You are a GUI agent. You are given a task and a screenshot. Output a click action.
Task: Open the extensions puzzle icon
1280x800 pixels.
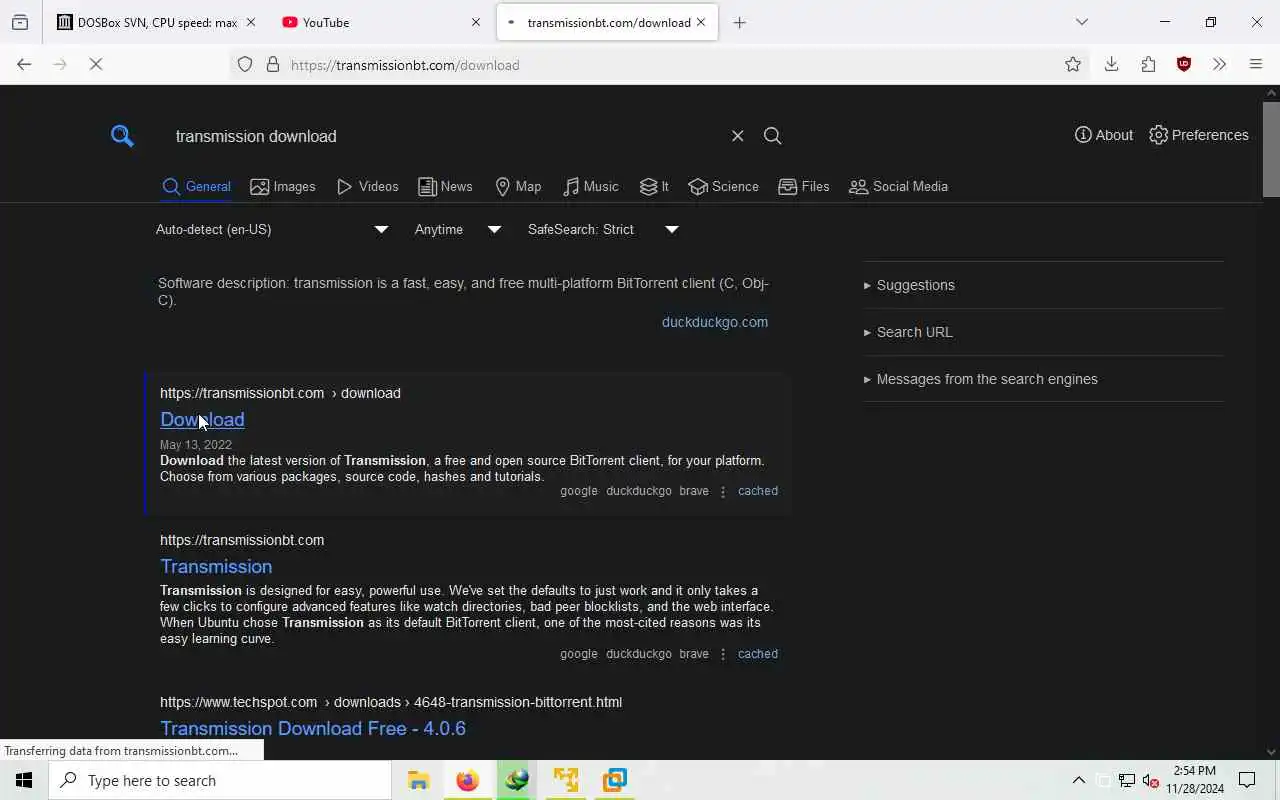pos(1148,65)
